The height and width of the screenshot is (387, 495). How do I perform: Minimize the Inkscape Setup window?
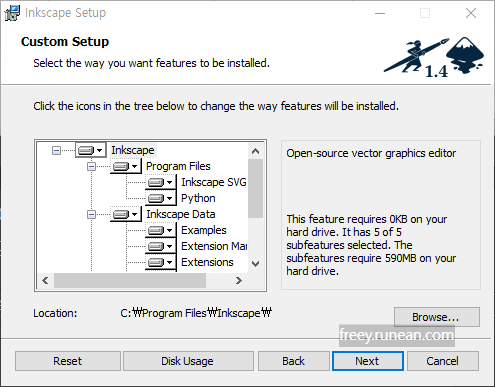click(380, 13)
